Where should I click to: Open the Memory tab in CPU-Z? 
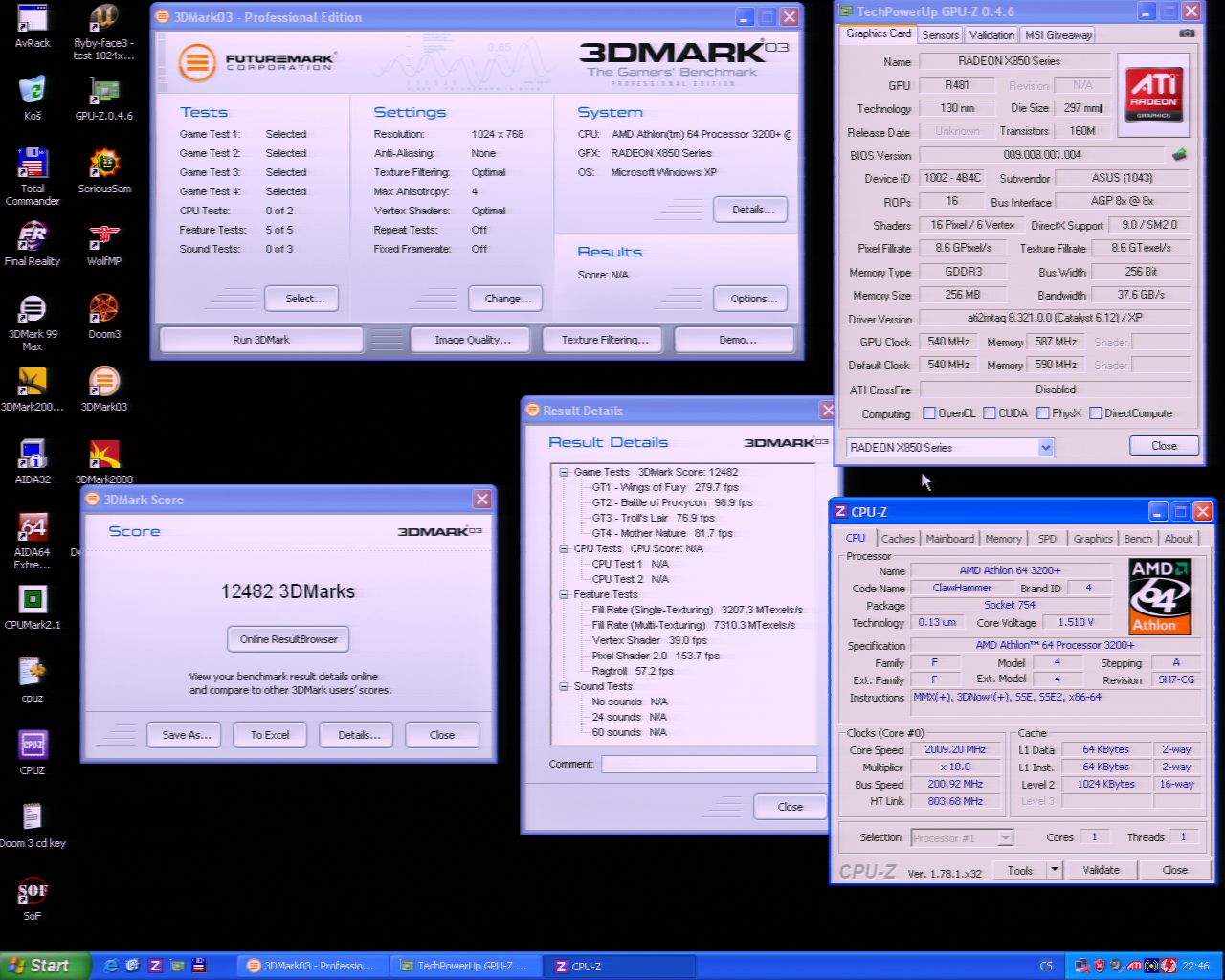[x=1003, y=539]
